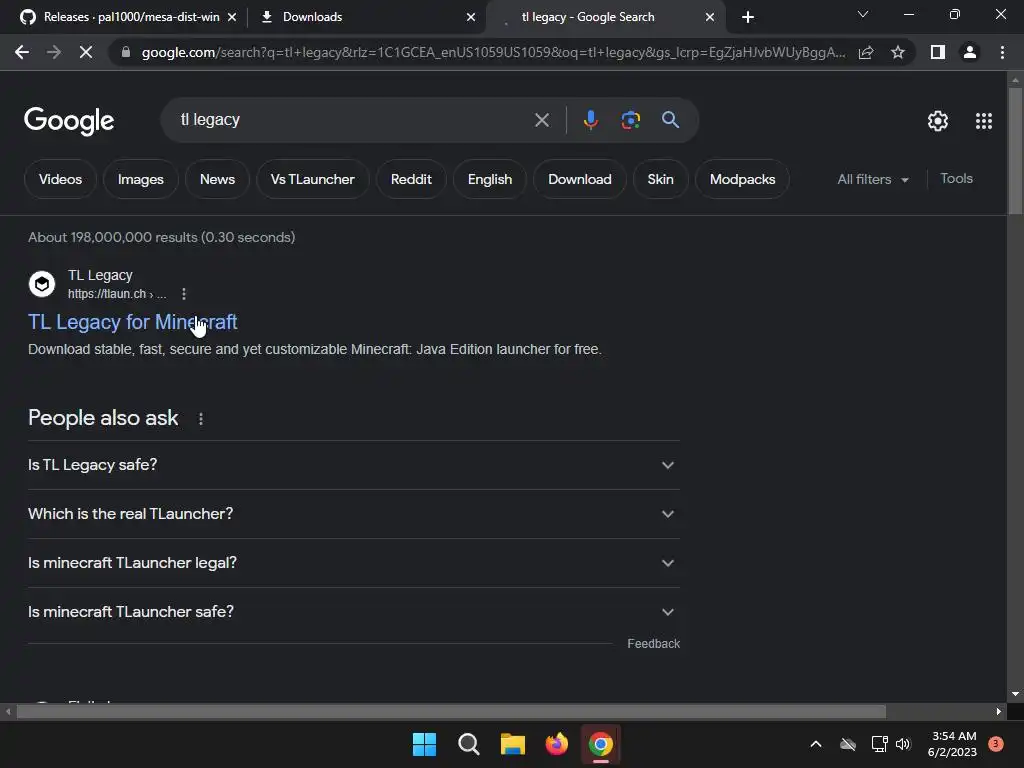Expand 'Which is the real TLauncher?' question
1024x768 pixels.
pyautogui.click(x=353, y=514)
